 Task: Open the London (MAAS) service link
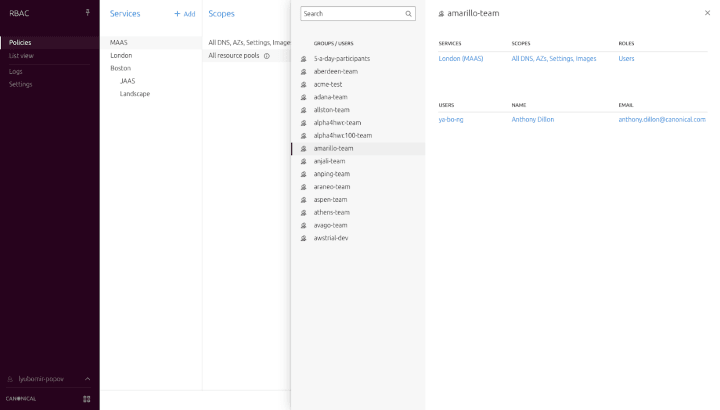[461, 59]
